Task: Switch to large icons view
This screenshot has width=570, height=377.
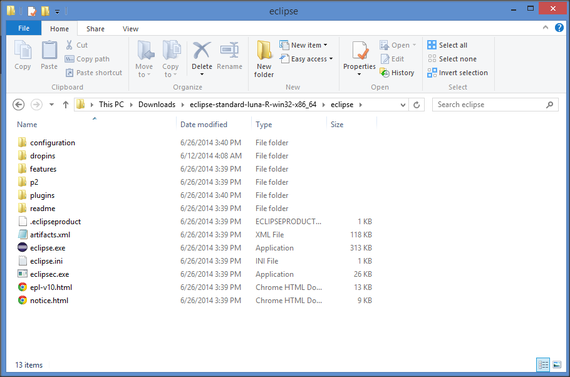Action: point(557,365)
